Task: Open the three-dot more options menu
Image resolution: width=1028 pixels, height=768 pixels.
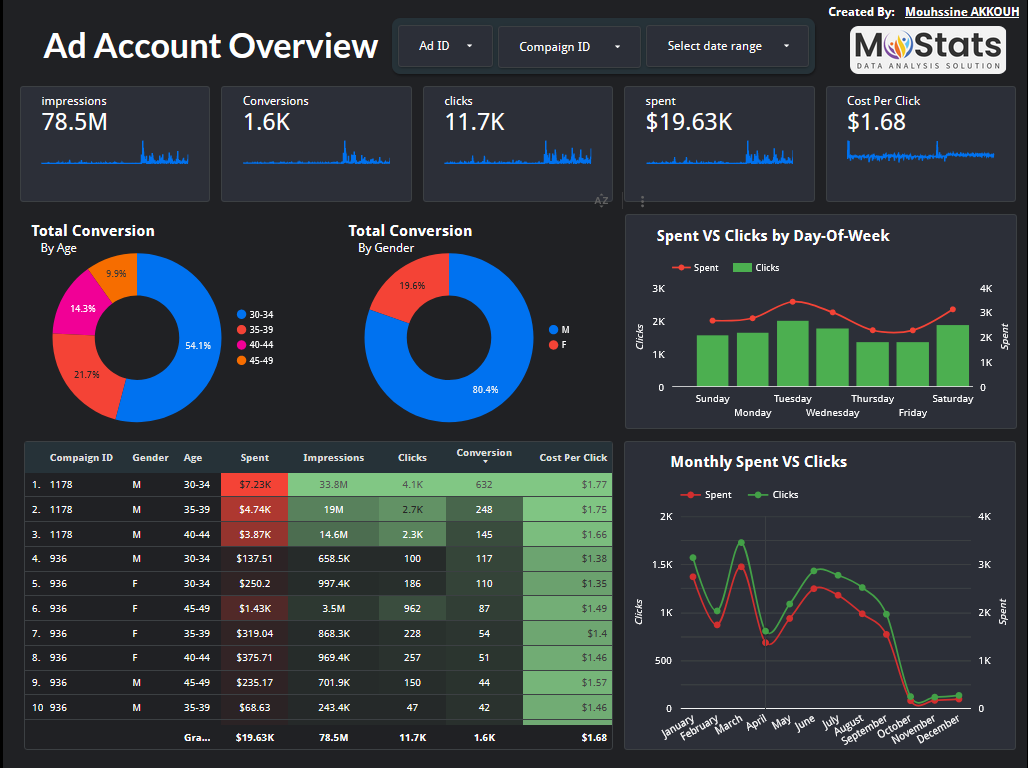Action: [x=642, y=200]
